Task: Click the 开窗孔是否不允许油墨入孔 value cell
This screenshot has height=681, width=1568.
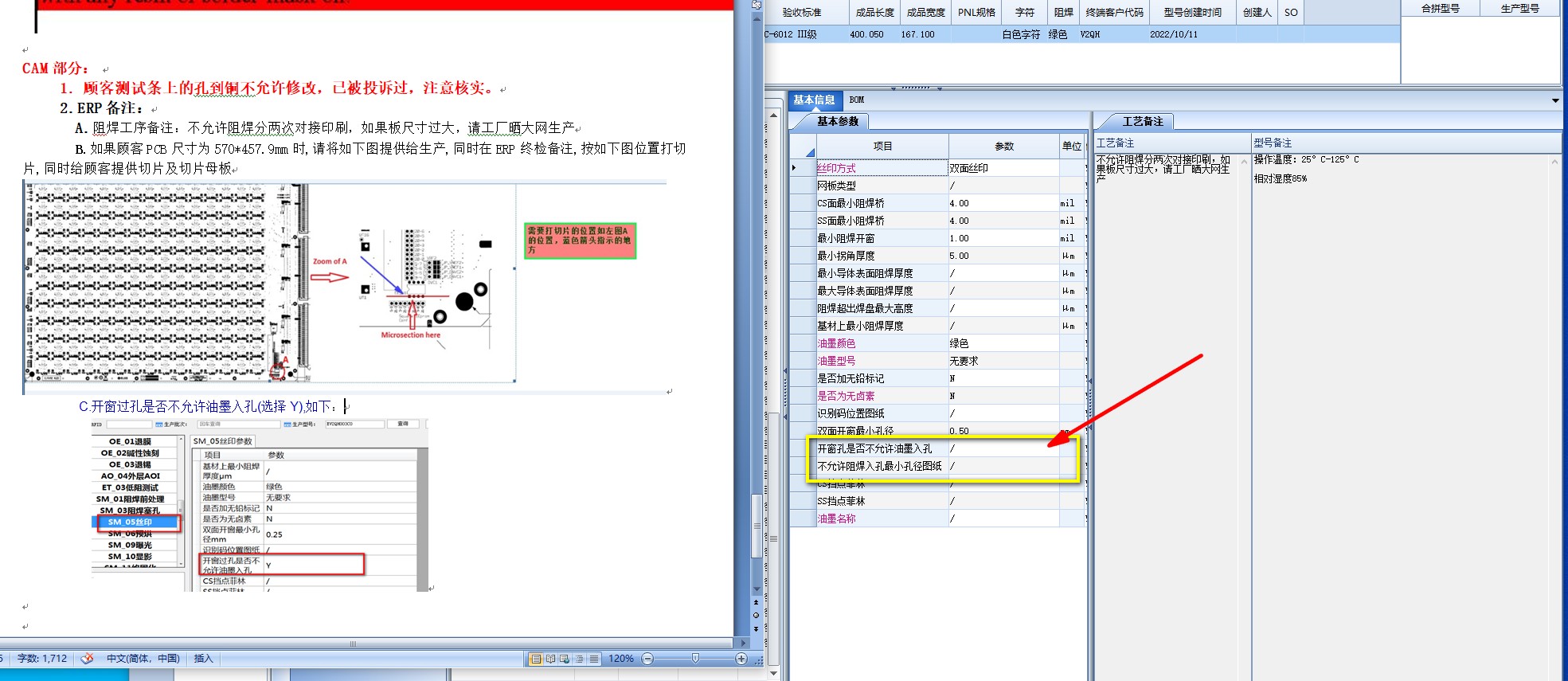Action: click(x=1003, y=448)
